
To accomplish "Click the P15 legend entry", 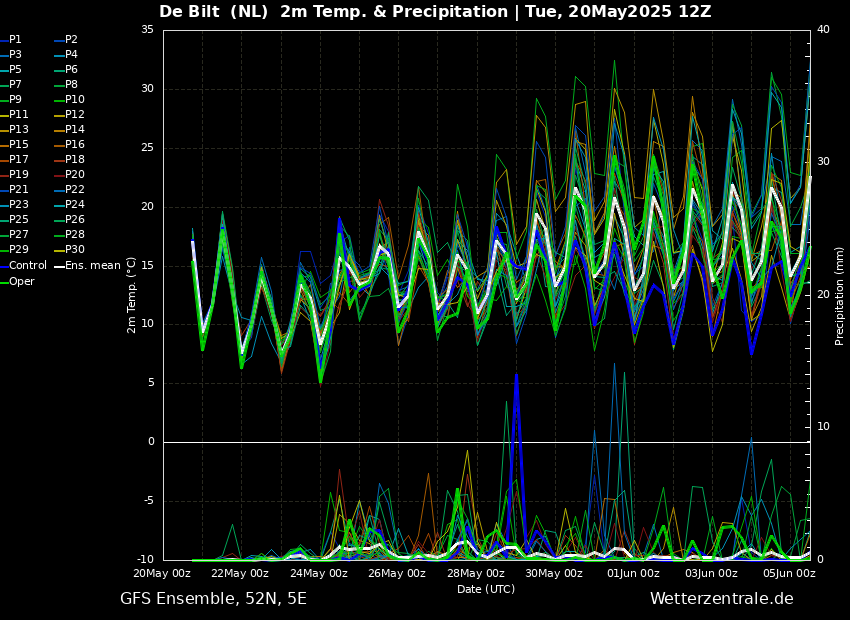I will (x=19, y=145).
